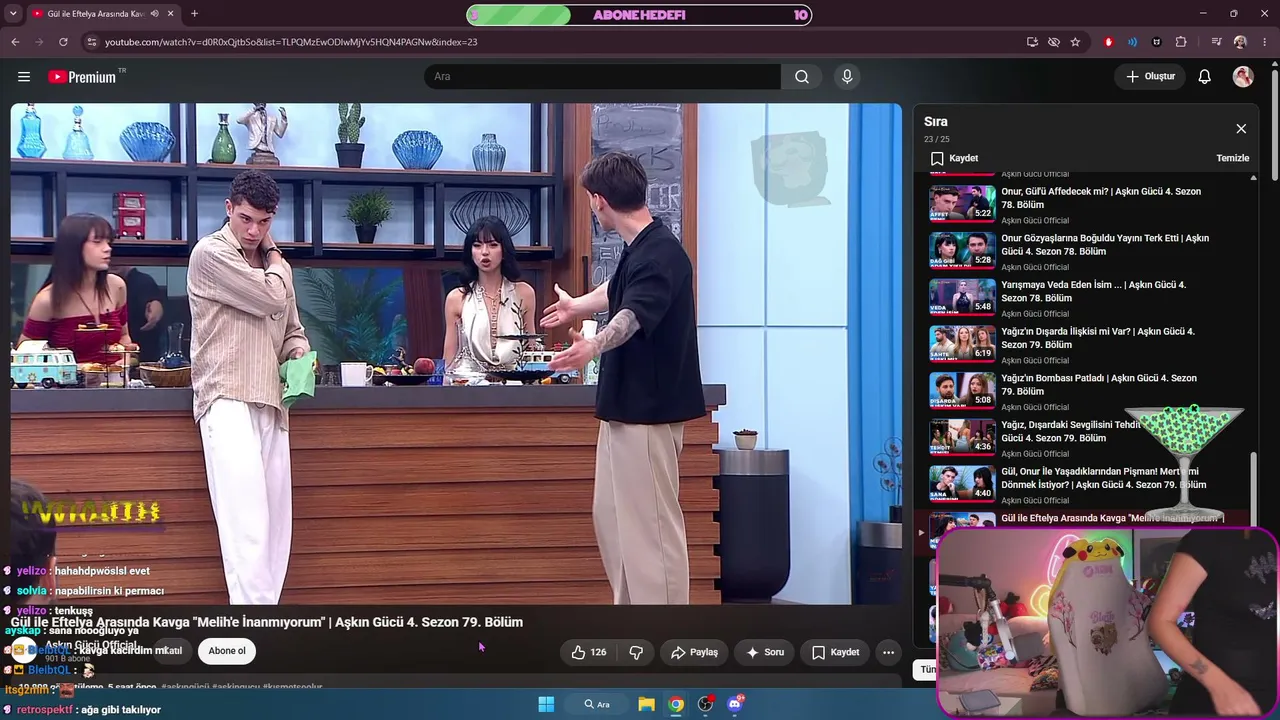
Task: Open the Oluştur create menu
Action: [x=1151, y=77]
